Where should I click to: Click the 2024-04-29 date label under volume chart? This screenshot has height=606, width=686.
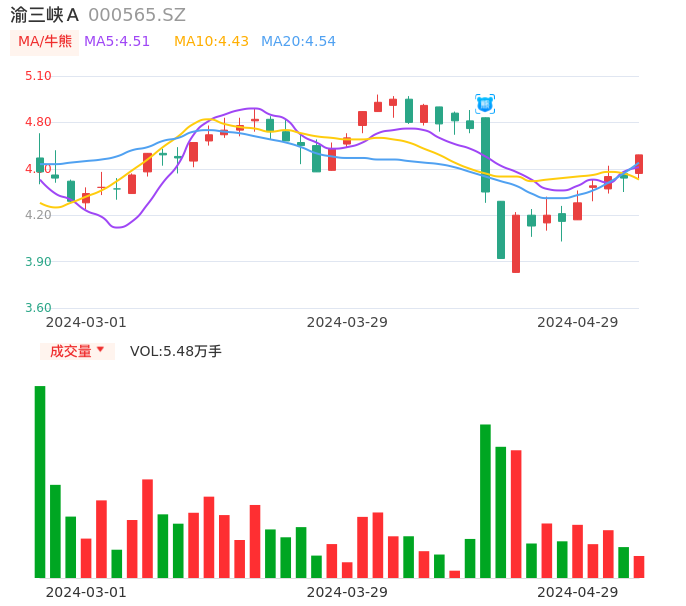pos(578,592)
